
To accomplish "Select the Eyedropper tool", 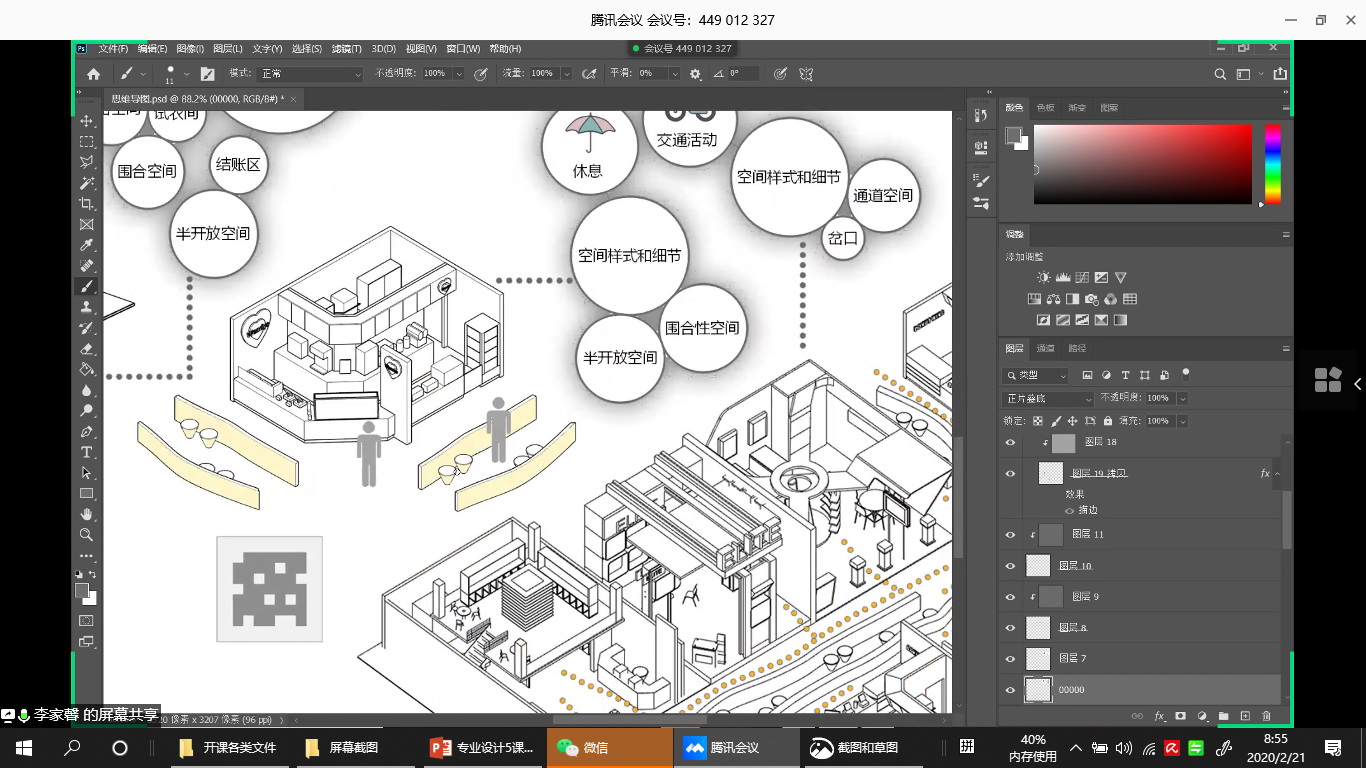I will tap(87, 245).
